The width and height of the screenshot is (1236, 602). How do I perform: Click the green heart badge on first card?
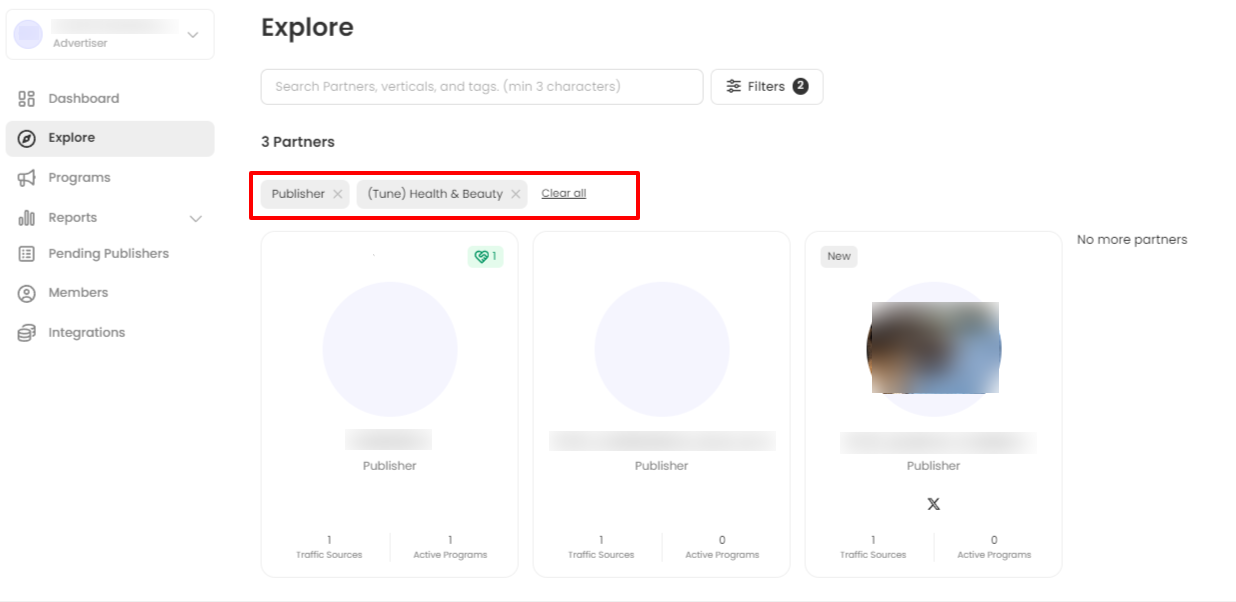(485, 257)
